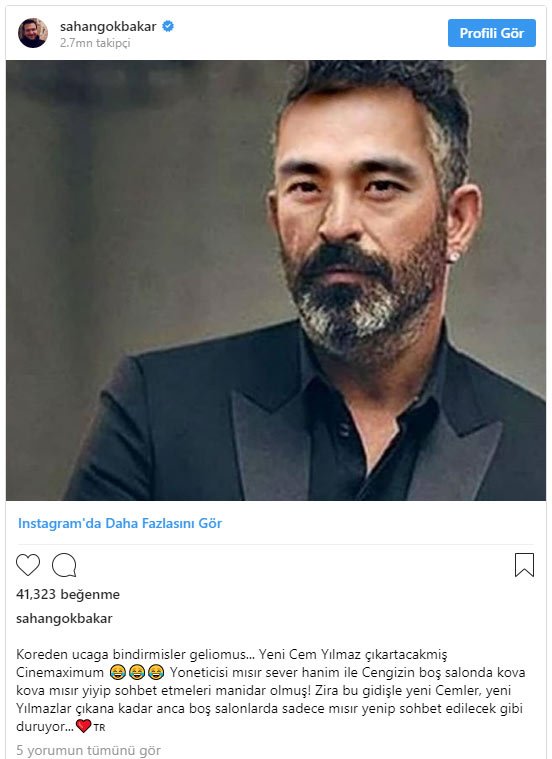Open comments via speech bubble icon
This screenshot has height=759, width=552.
click(x=64, y=565)
